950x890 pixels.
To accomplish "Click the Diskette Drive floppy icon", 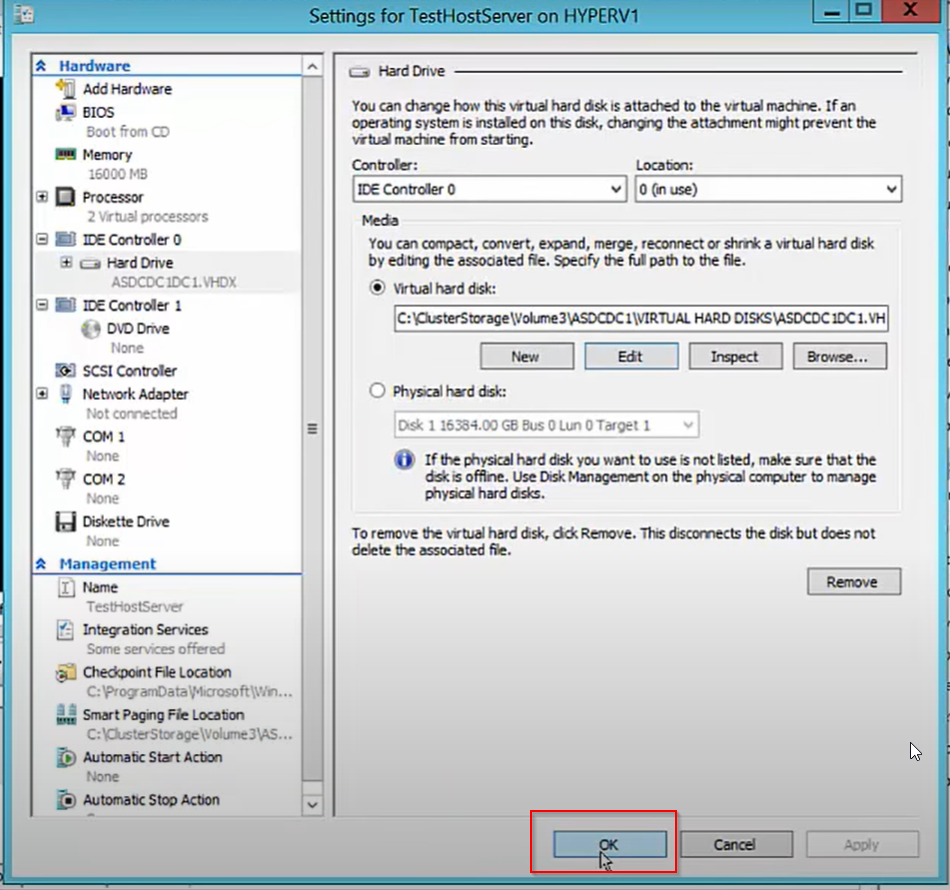I will tap(65, 522).
